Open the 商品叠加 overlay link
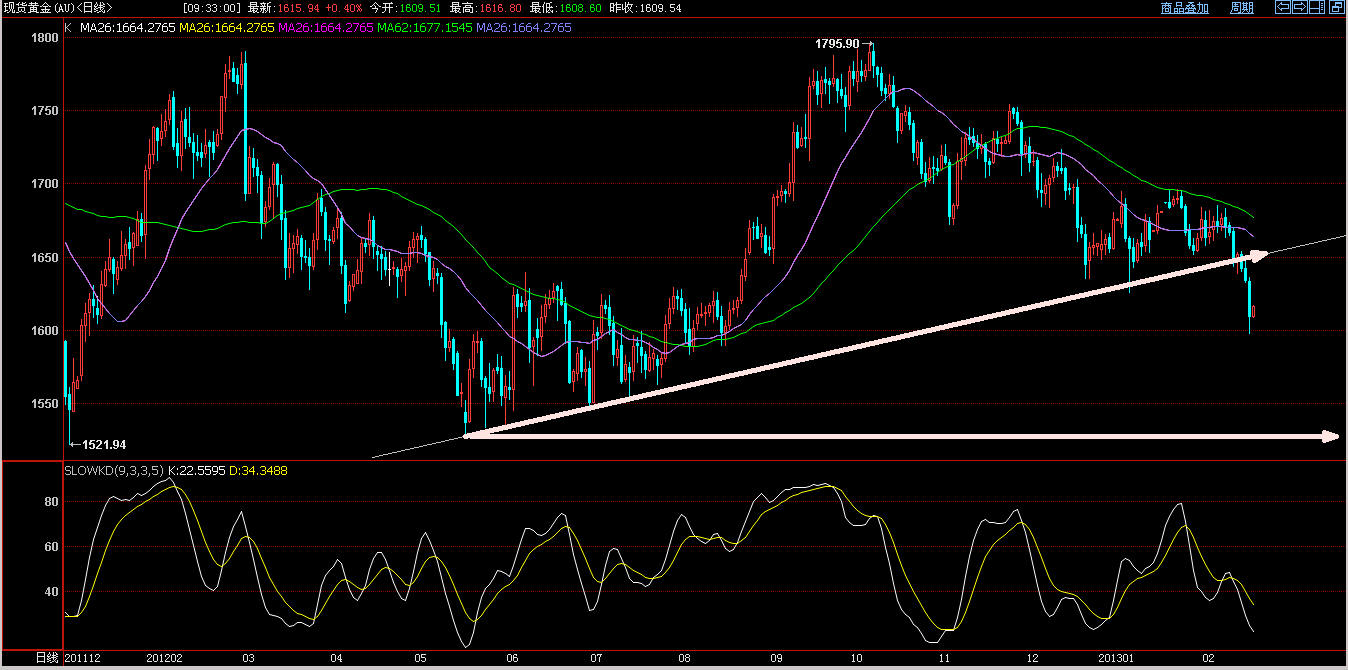The image size is (1348, 670). pos(1185,8)
